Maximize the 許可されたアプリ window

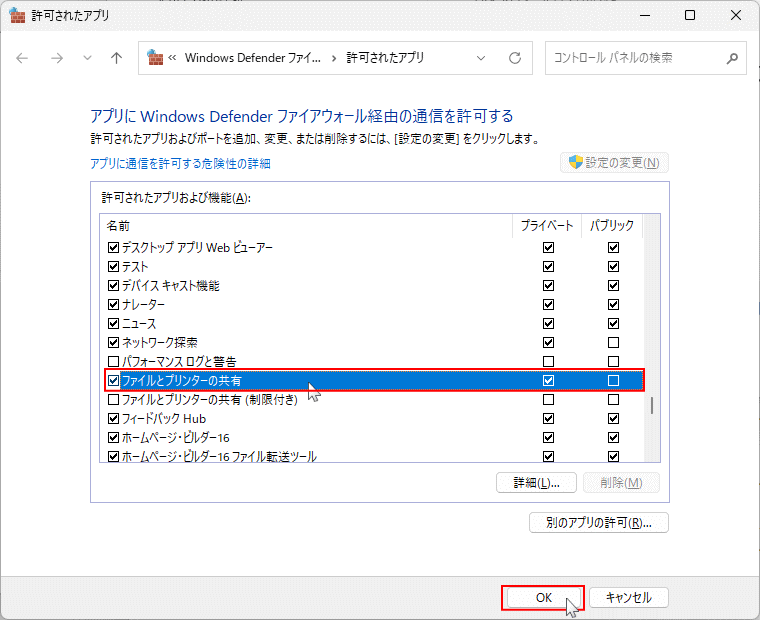tap(690, 16)
